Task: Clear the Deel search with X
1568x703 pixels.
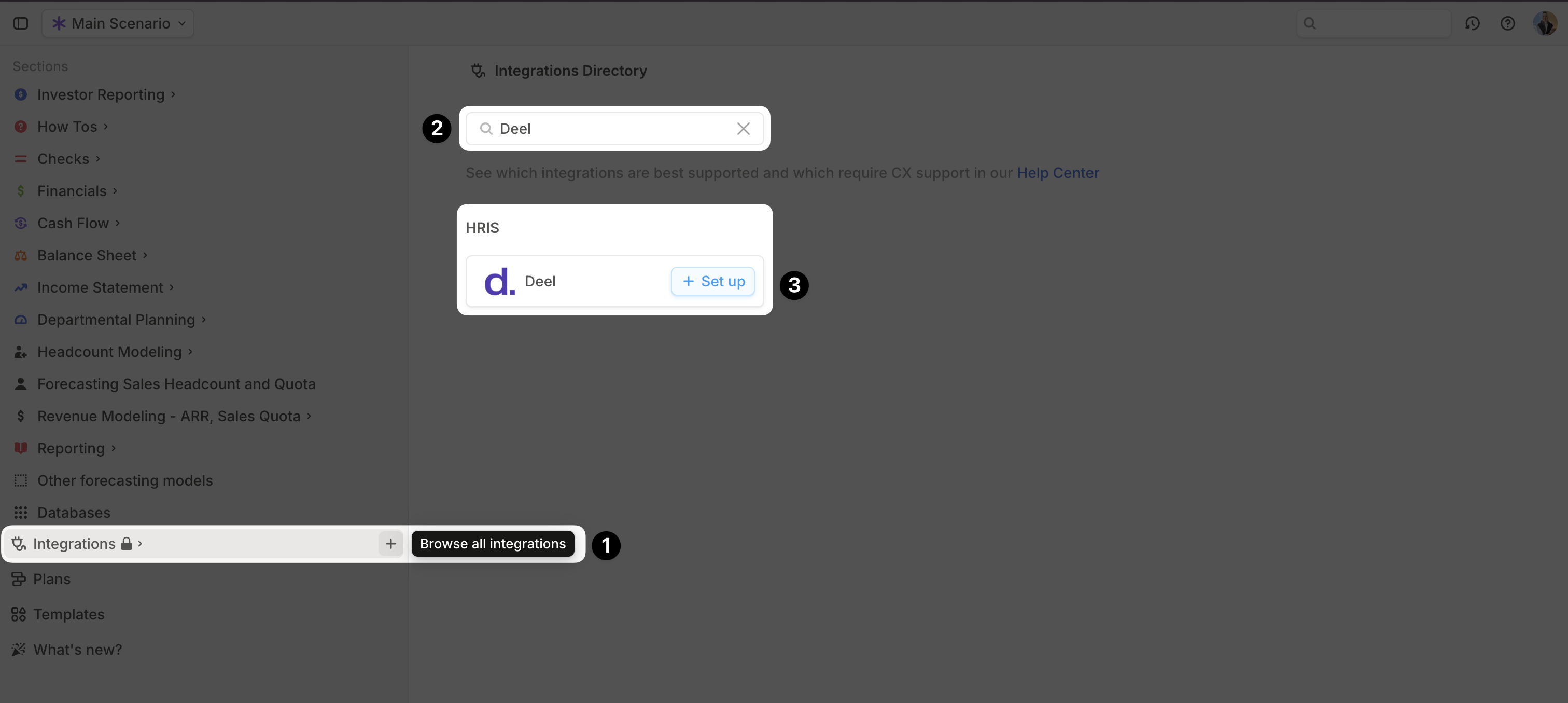Action: coord(743,129)
